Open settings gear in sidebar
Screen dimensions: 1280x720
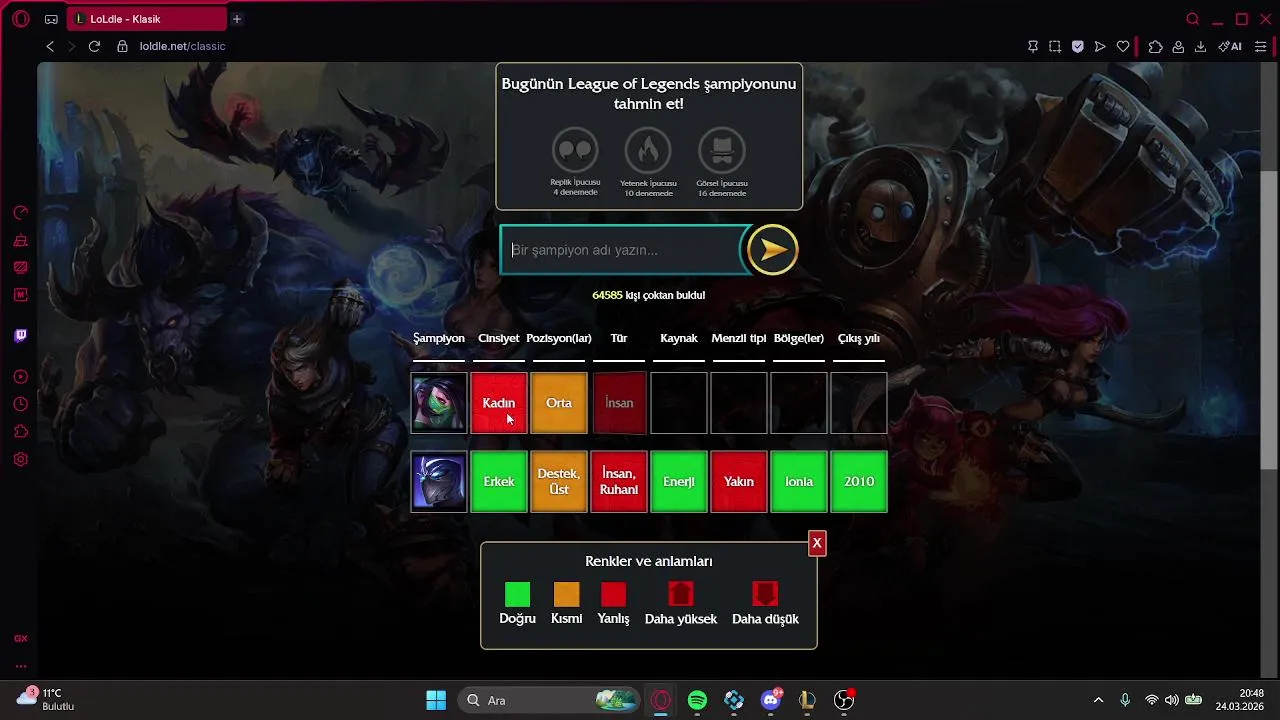click(x=20, y=459)
